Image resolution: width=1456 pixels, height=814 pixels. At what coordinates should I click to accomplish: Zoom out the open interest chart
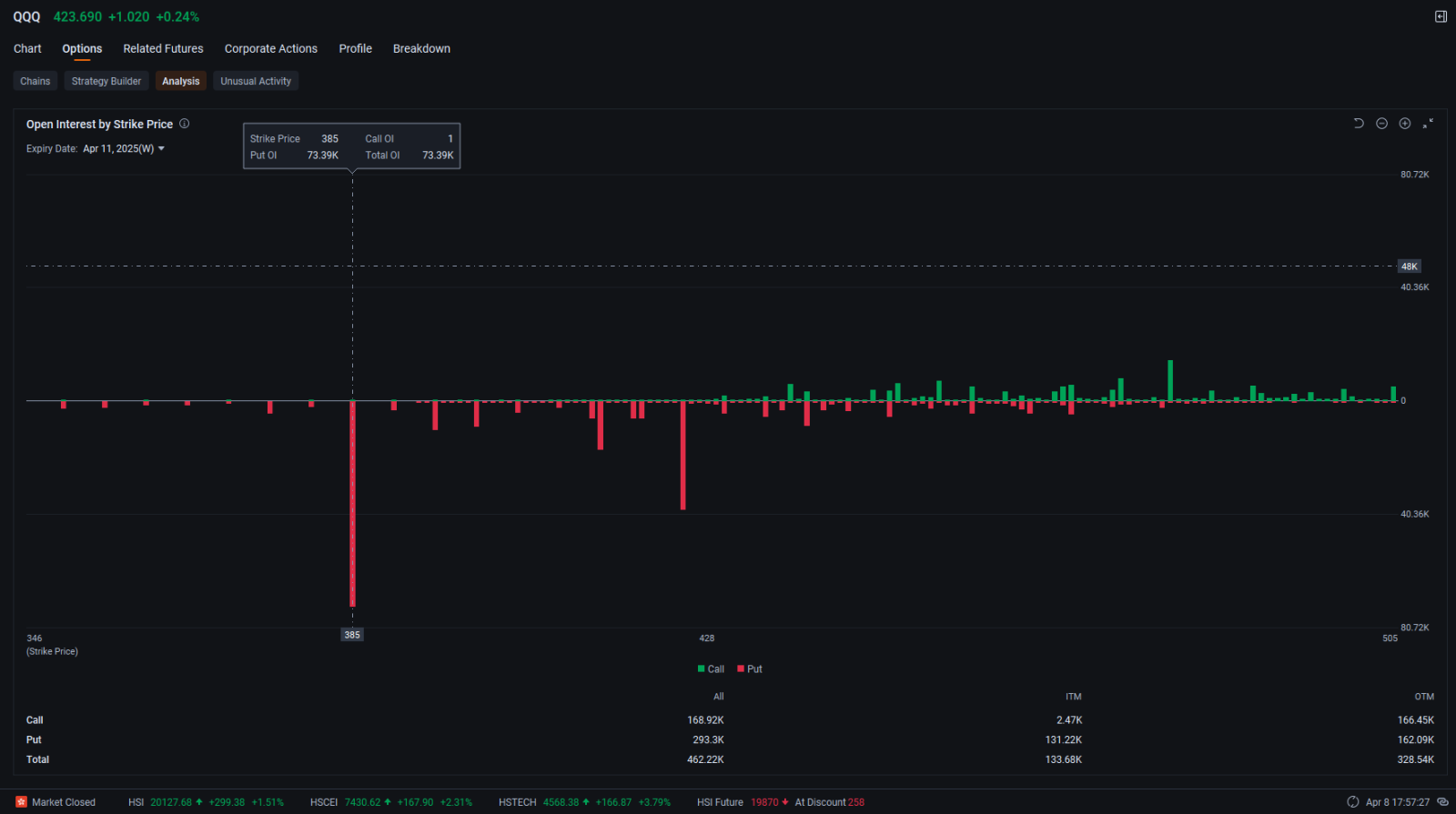(x=1381, y=123)
